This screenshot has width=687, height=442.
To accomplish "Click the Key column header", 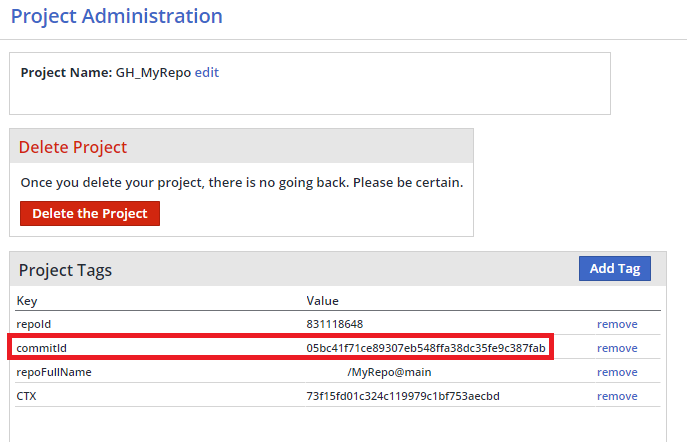I will coord(26,300).
